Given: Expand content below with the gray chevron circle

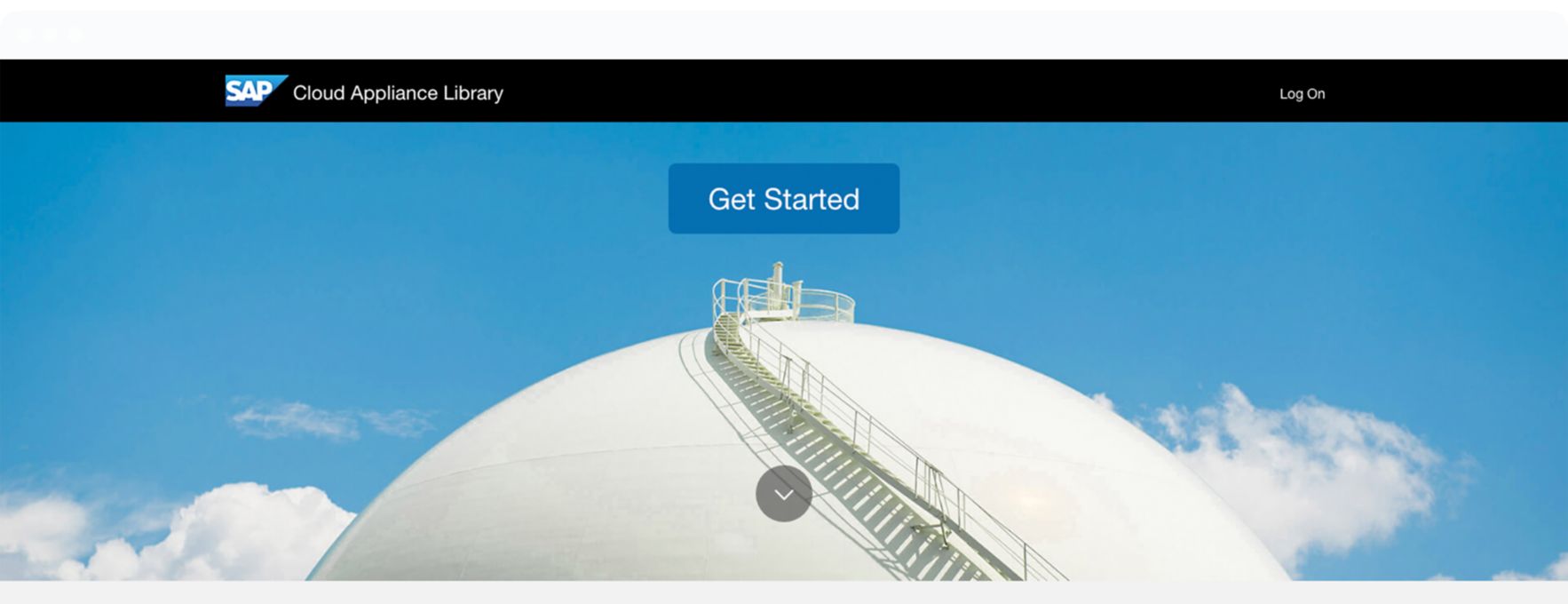Looking at the screenshot, I should [783, 494].
